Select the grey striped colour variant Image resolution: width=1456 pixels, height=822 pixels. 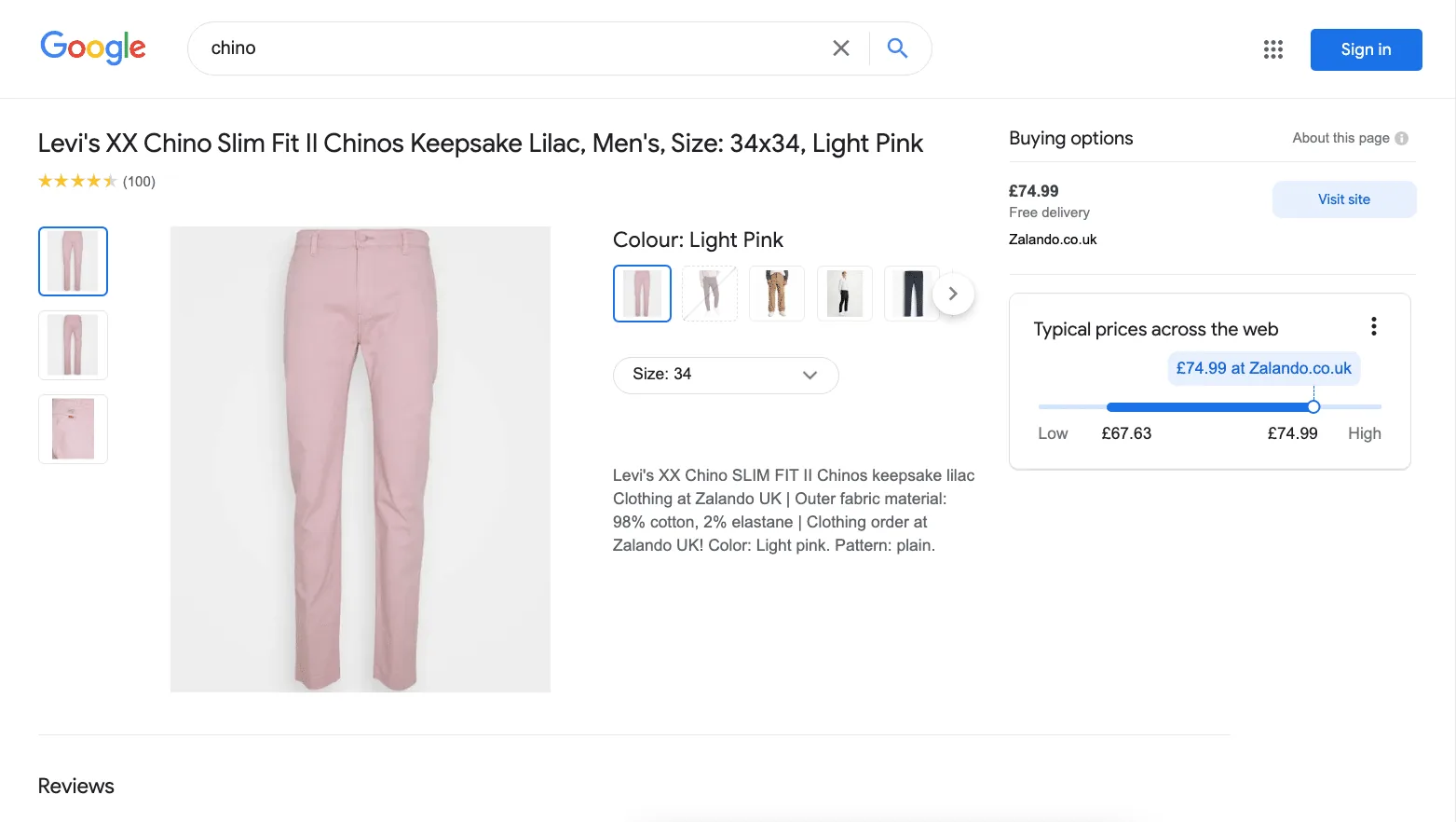pos(709,293)
